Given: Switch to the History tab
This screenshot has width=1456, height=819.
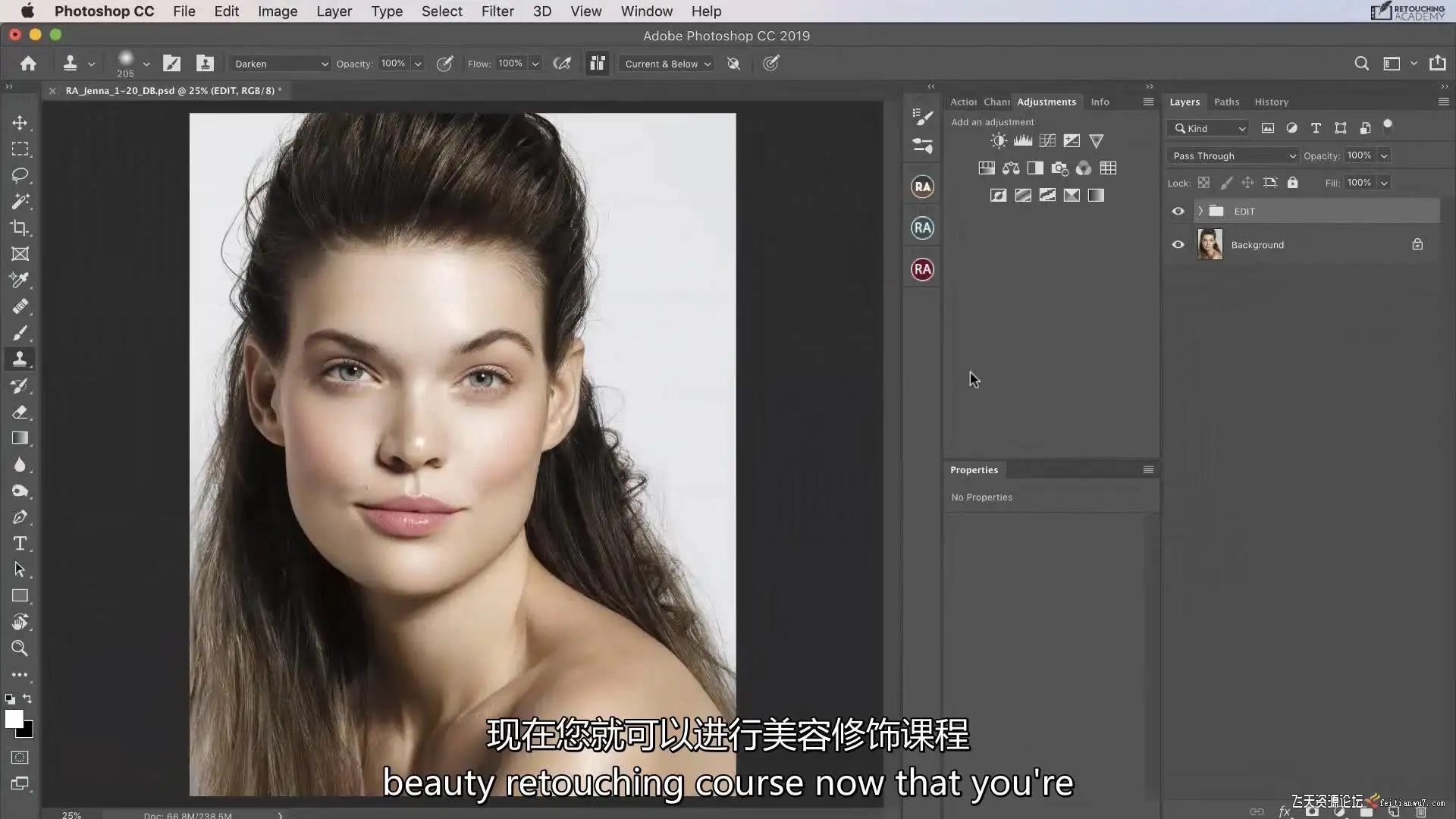Looking at the screenshot, I should pyautogui.click(x=1271, y=102).
